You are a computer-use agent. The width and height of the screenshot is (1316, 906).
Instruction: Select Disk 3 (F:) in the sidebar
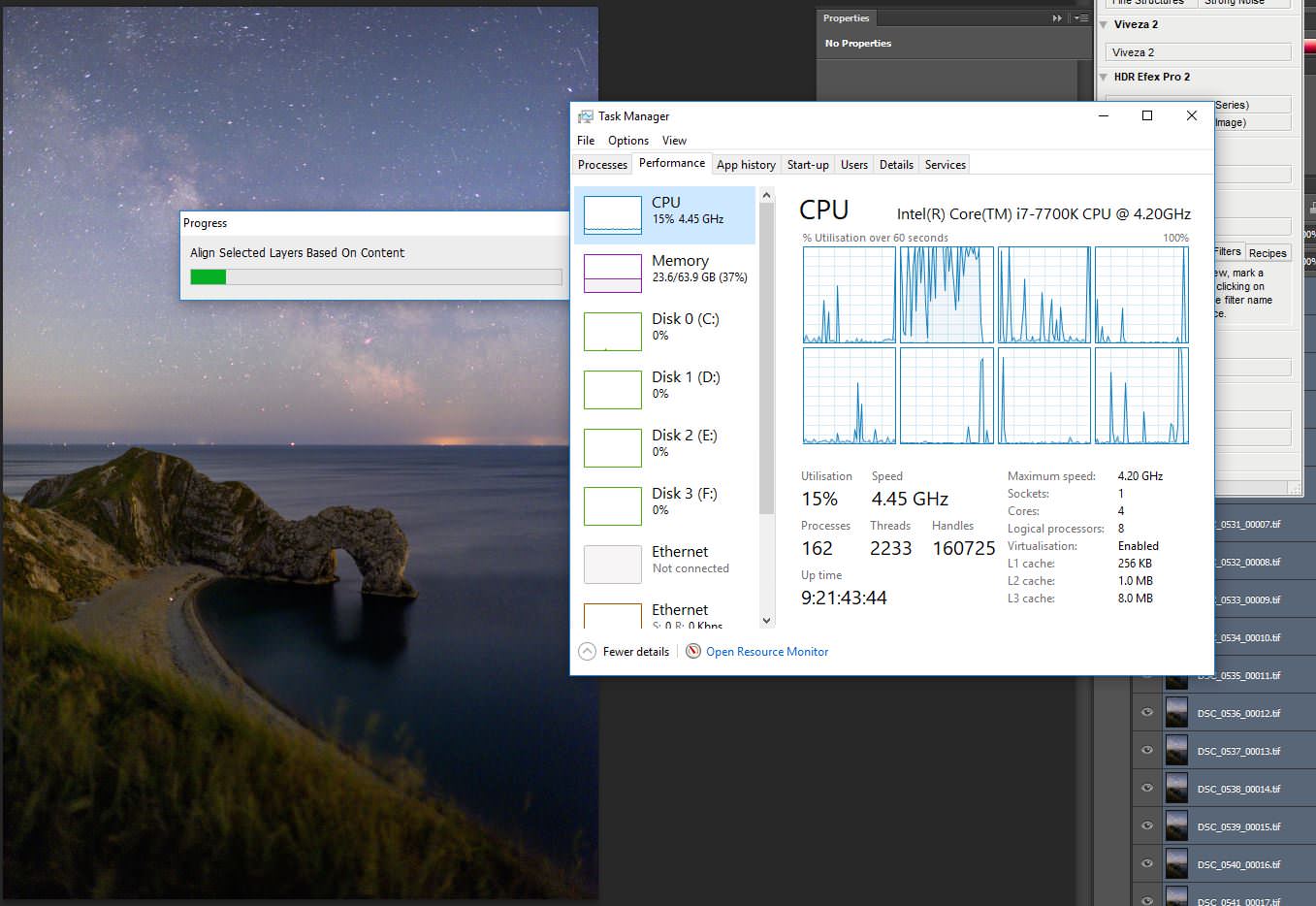coord(664,505)
